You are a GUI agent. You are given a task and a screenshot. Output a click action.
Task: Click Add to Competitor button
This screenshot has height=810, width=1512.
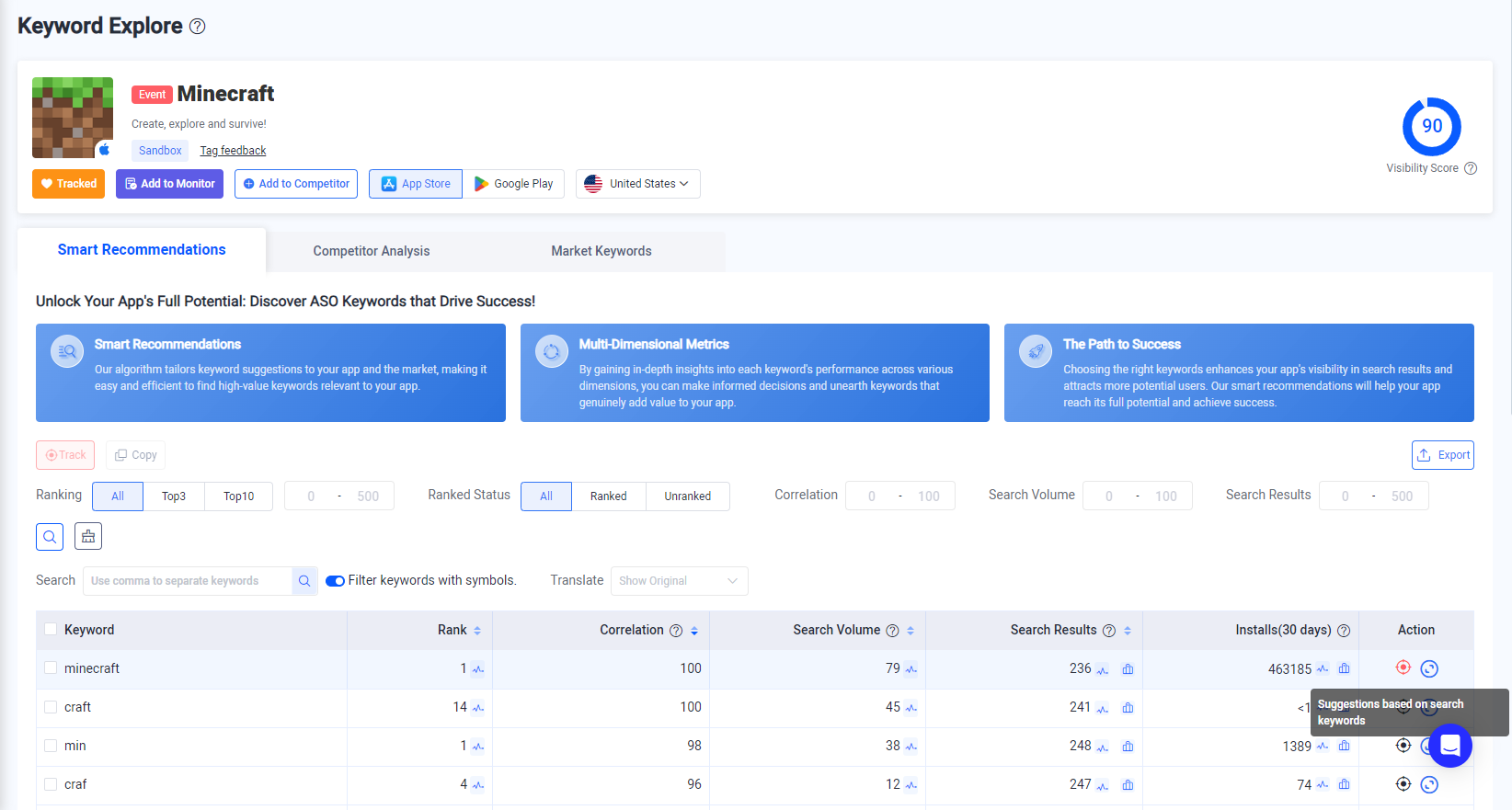(296, 184)
